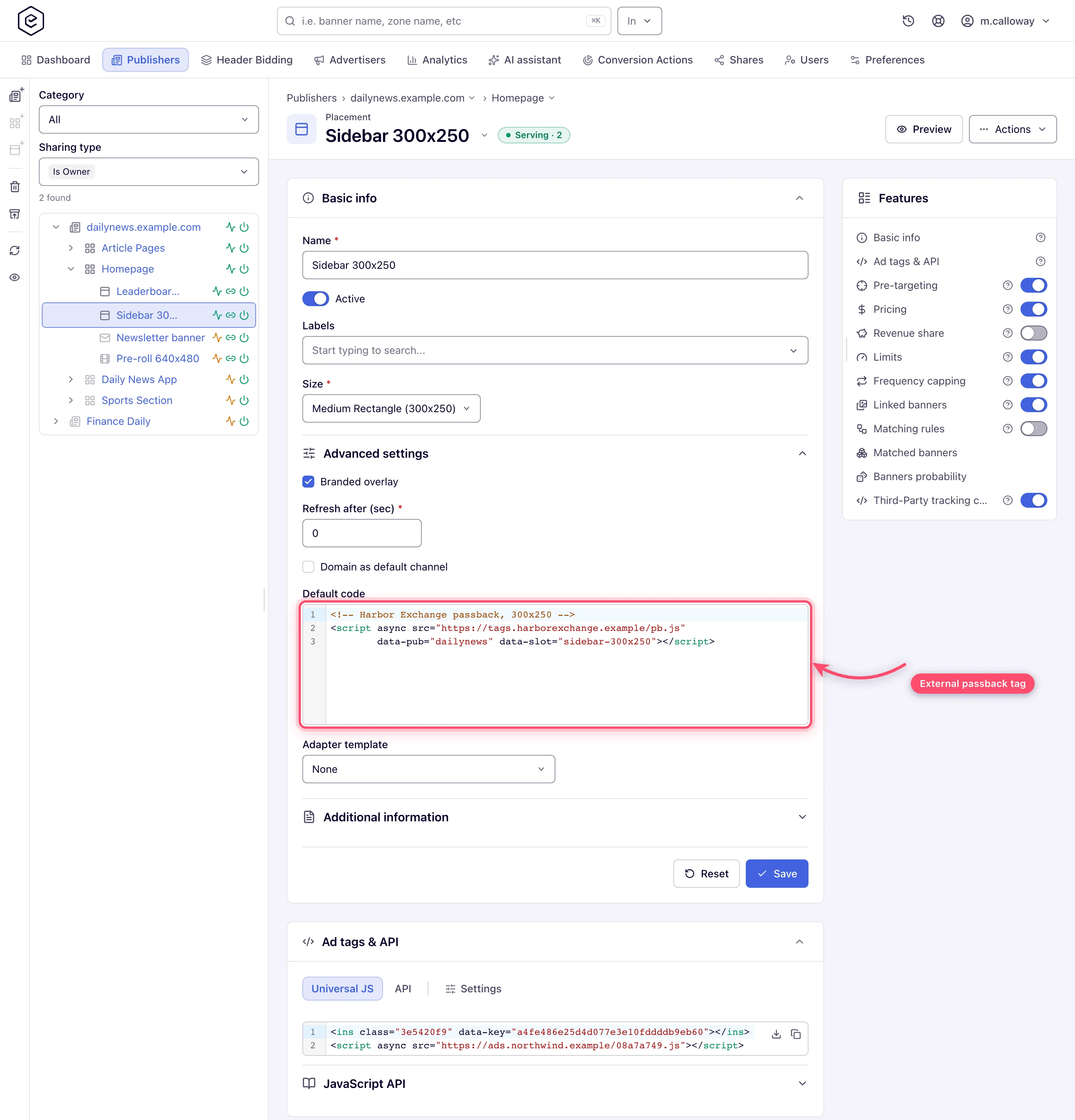This screenshot has width=1075, height=1120.
Task: Download the Universal JS ad tag code
Action: 776,1034
